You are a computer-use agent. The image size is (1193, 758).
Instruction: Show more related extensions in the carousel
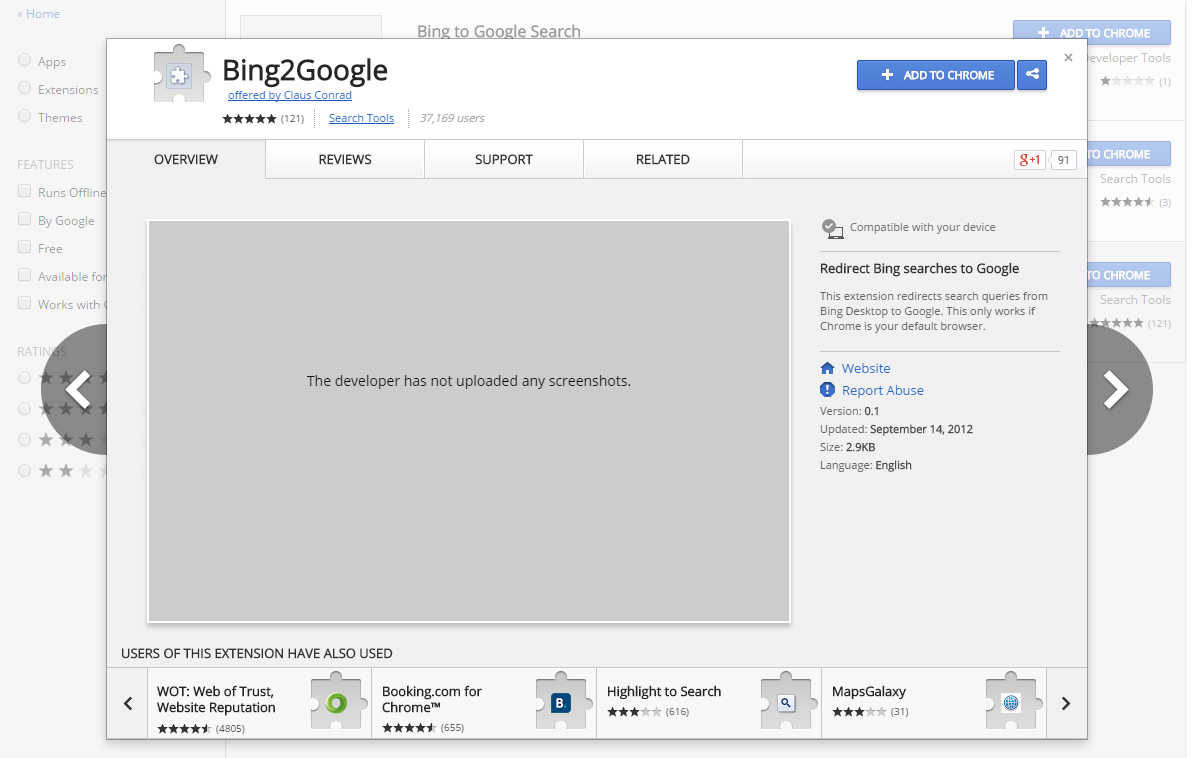[1066, 703]
